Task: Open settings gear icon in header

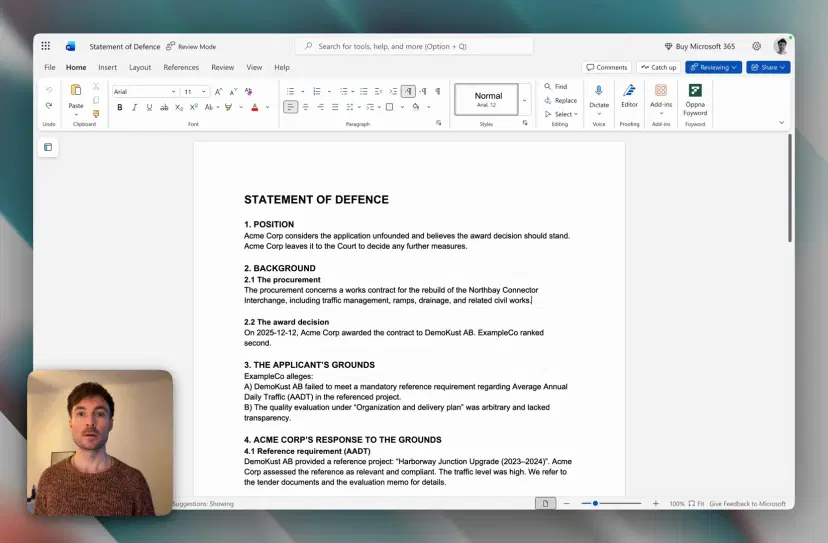Action: [x=757, y=46]
